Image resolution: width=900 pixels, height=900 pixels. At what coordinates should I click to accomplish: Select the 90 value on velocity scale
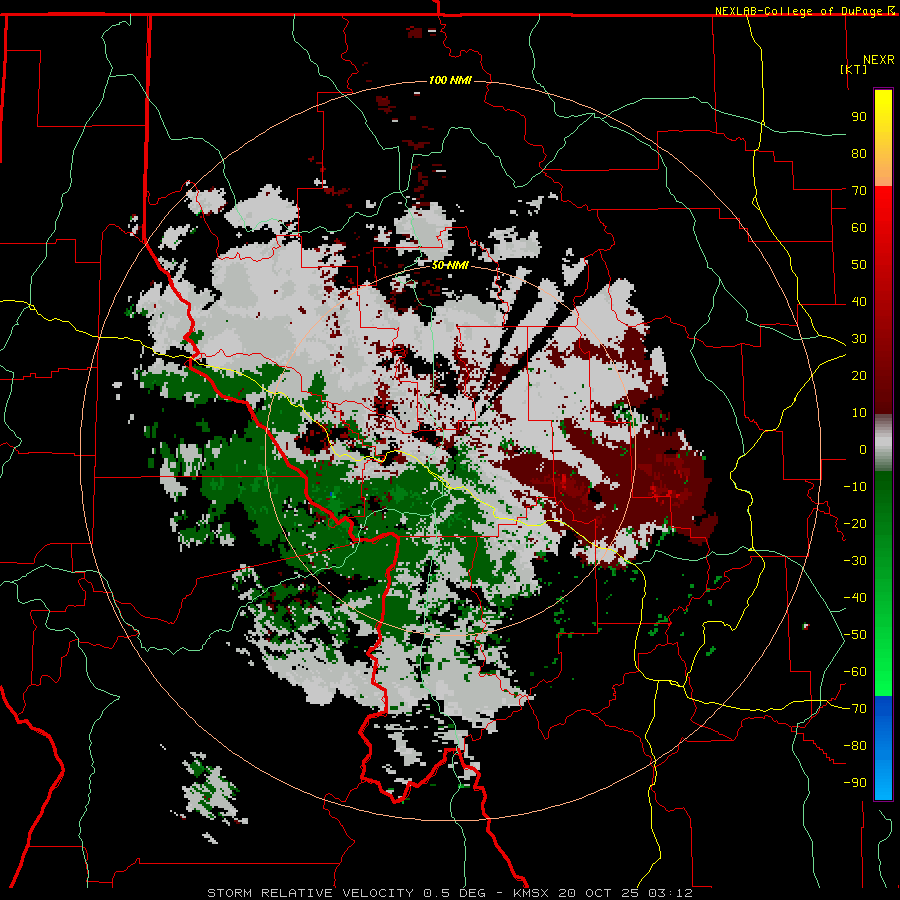tap(859, 117)
